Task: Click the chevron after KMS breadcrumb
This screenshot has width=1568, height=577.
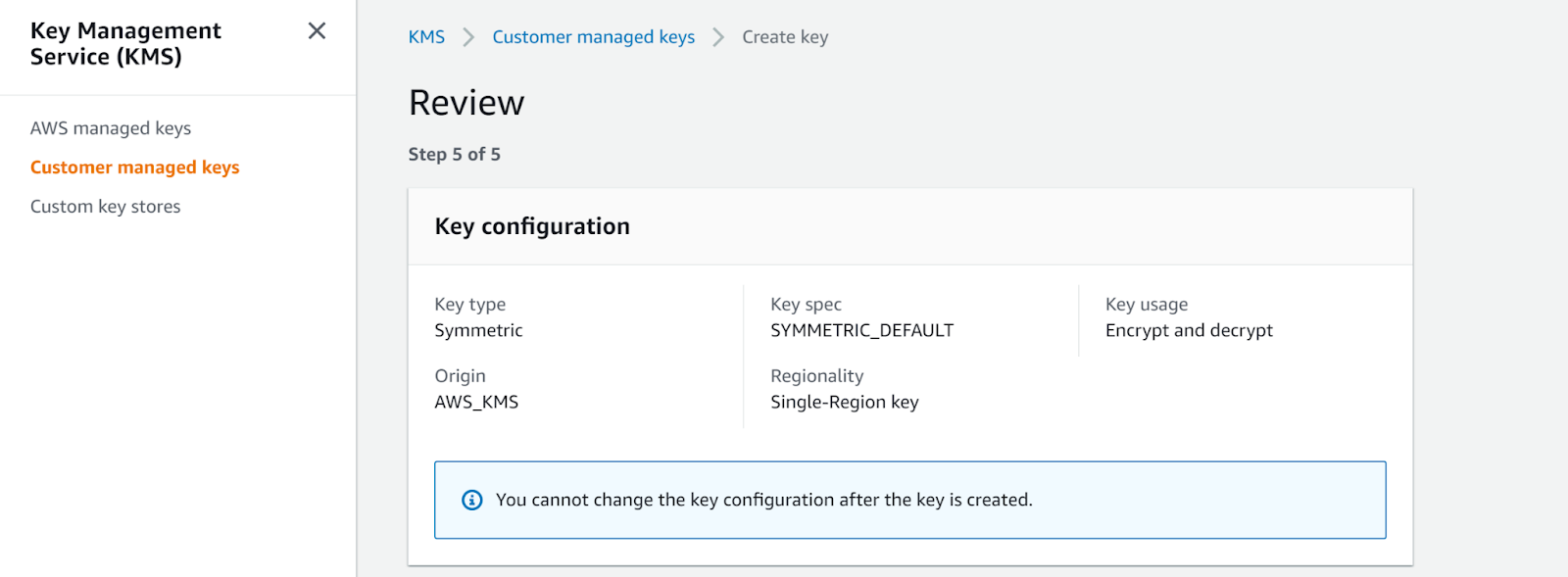Action: tap(468, 37)
